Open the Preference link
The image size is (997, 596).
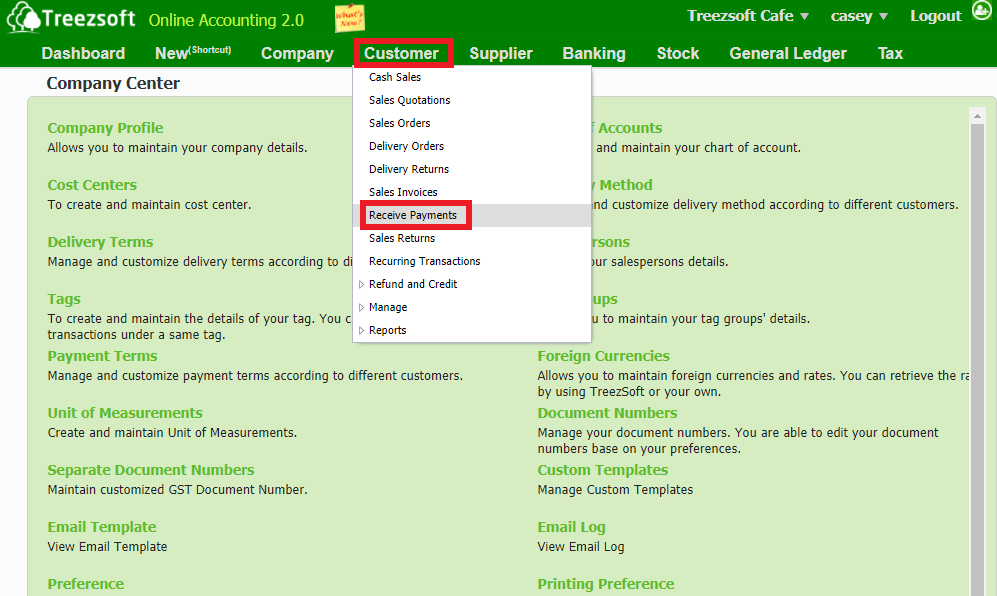(86, 584)
